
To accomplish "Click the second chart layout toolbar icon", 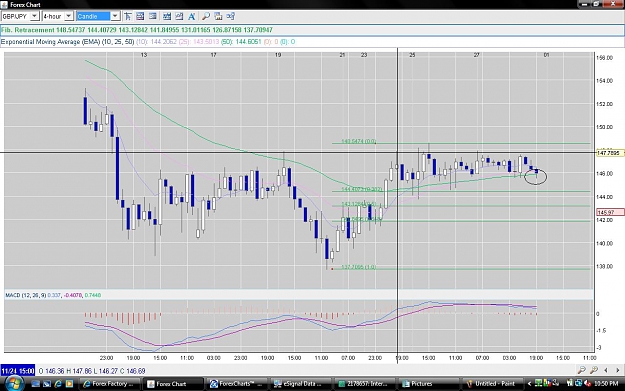I will coord(140,16).
